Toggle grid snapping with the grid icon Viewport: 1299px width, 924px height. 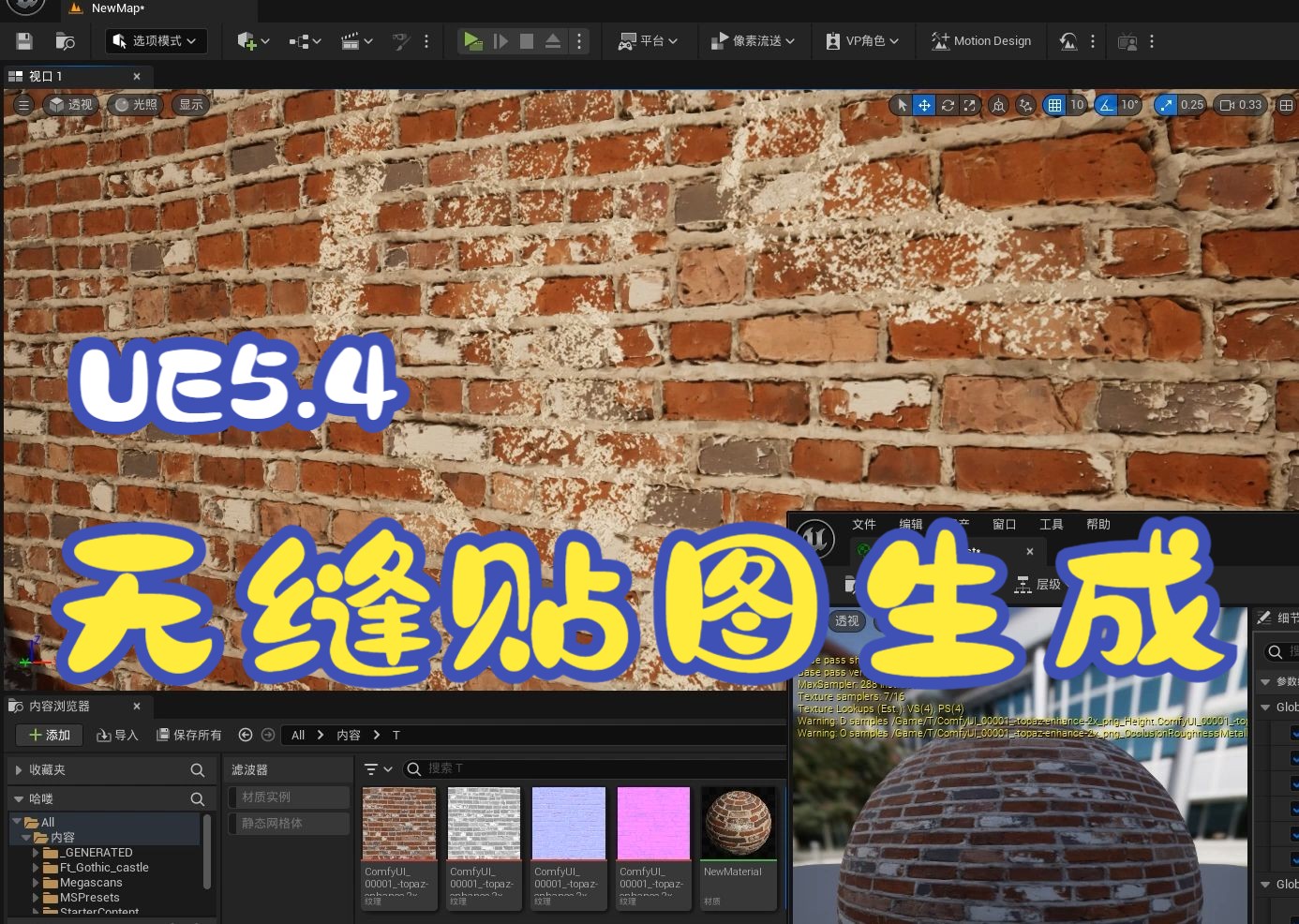pyautogui.click(x=1054, y=105)
